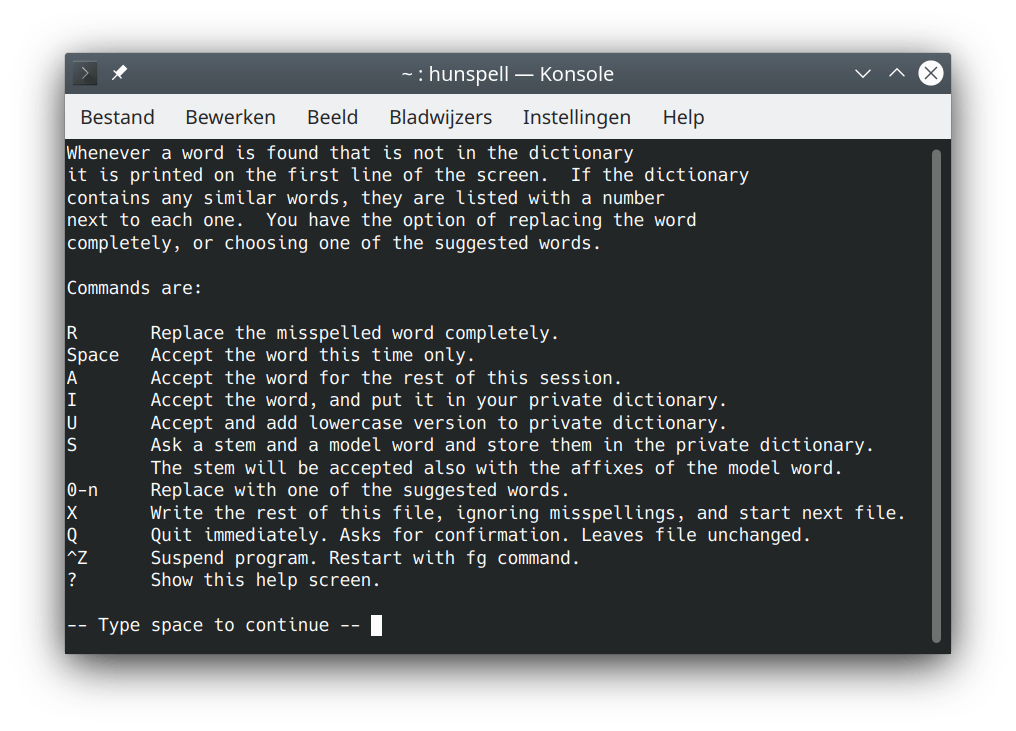This screenshot has width=1016, height=731.
Task: Close the Konsole window
Action: click(931, 74)
